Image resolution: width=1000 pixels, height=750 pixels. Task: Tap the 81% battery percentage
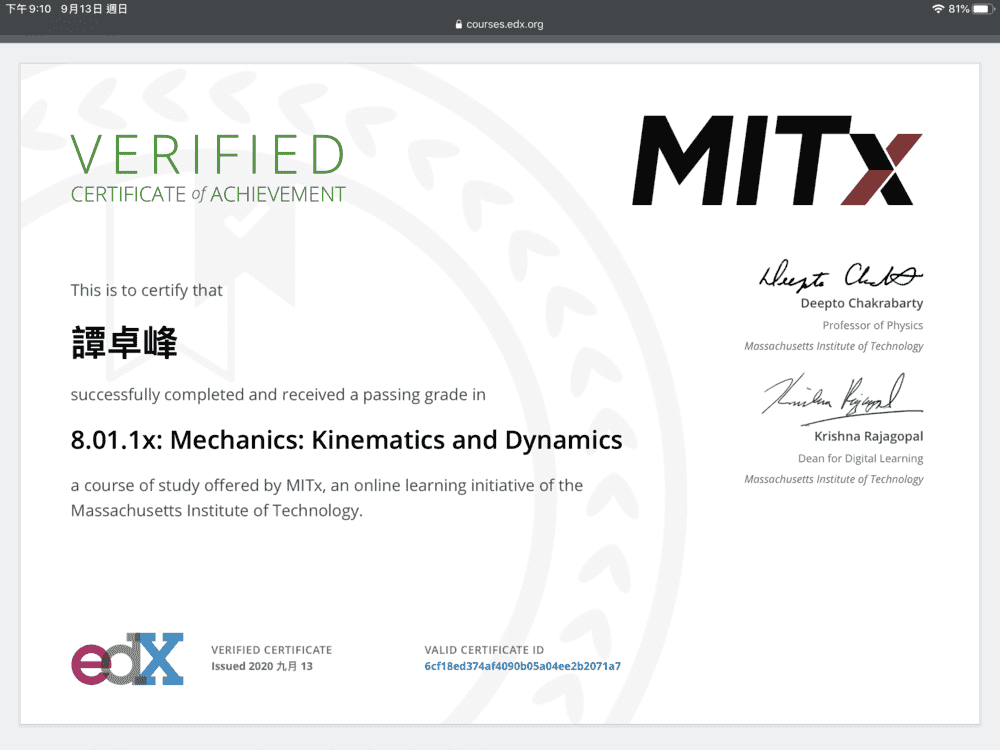tap(958, 9)
